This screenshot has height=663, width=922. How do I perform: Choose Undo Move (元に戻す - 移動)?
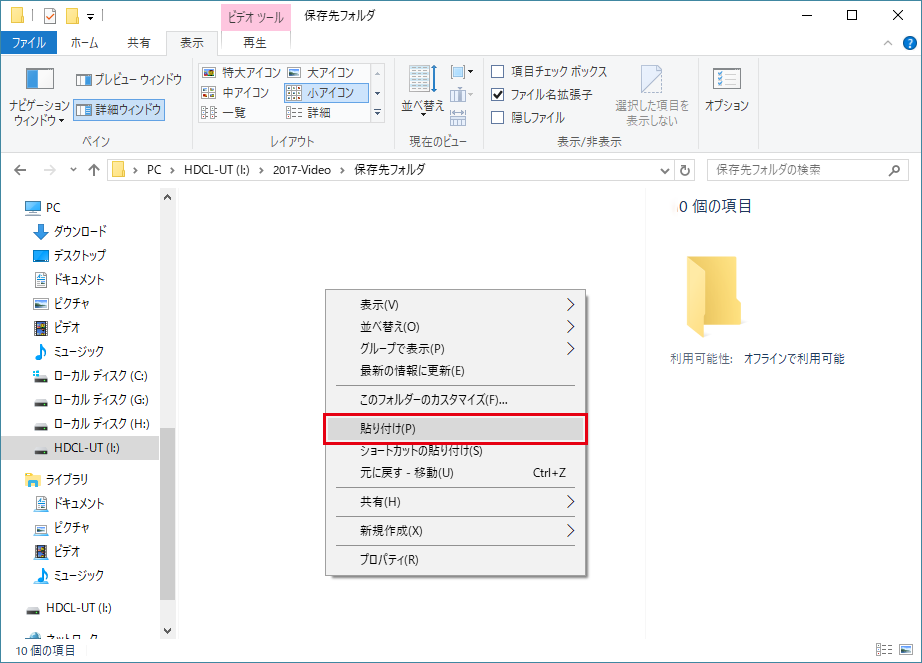click(455, 473)
